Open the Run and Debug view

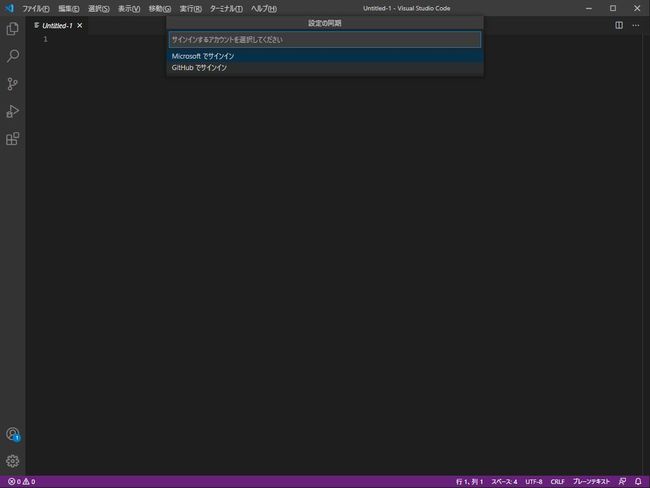pos(12,111)
